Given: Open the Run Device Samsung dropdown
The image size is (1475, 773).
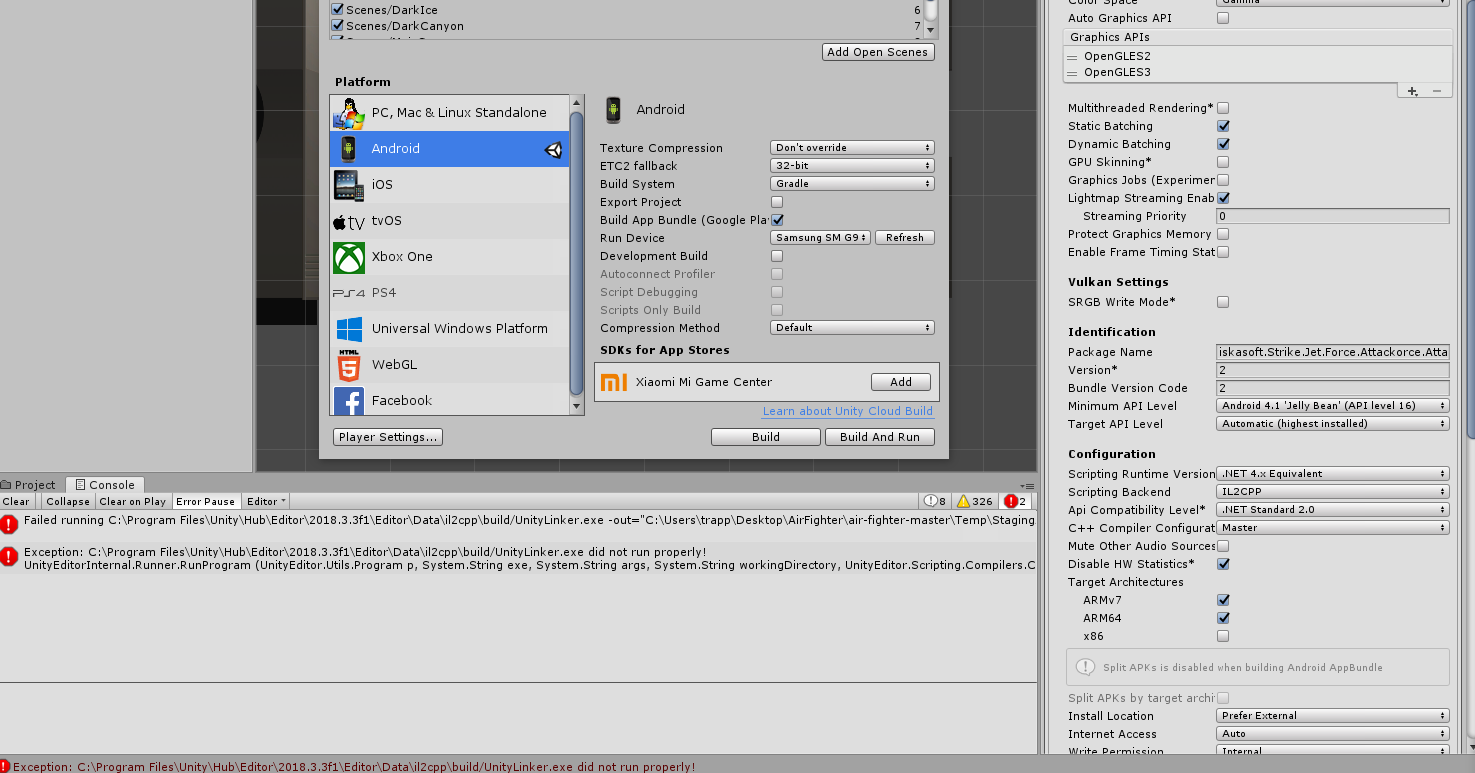Looking at the screenshot, I should click(x=820, y=238).
